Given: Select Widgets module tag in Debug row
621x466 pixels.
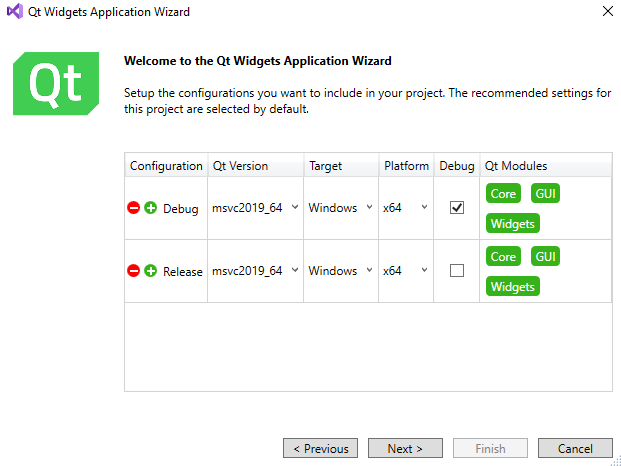Looking at the screenshot, I should (512, 223).
